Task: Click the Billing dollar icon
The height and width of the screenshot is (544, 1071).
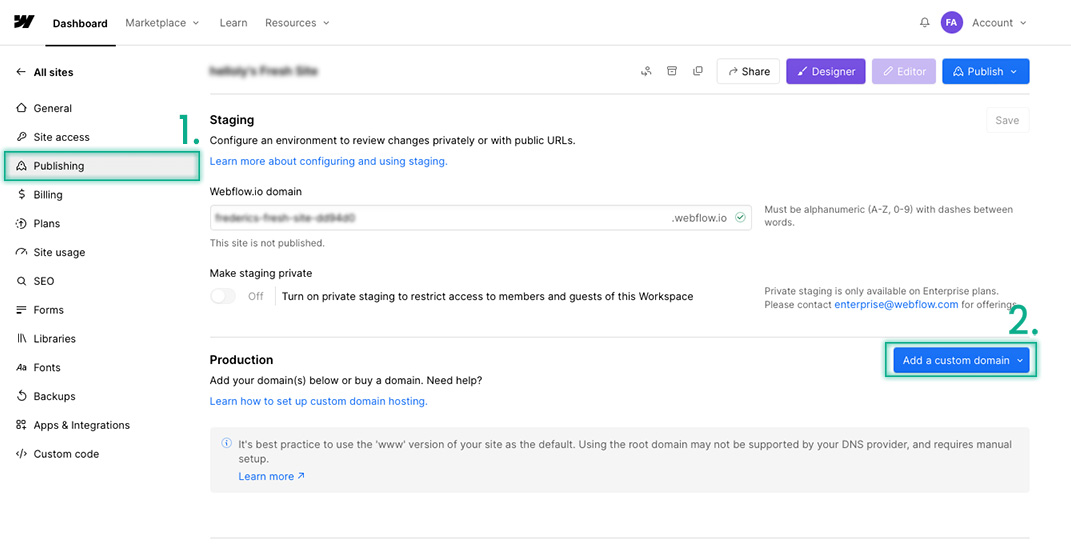Action: click(x=20, y=195)
